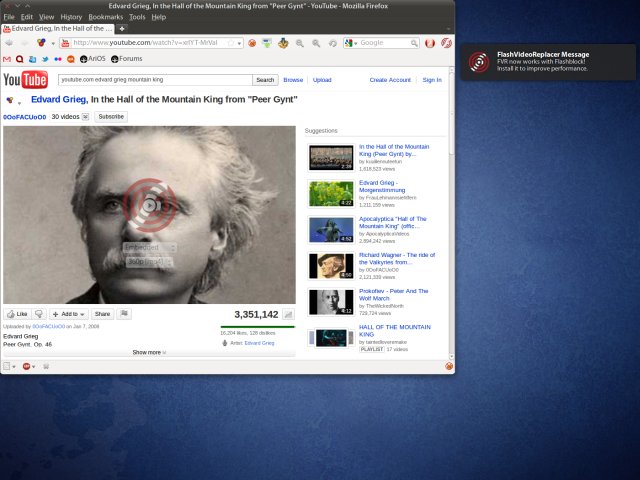Click the Adblock Plus icon in status bar
Image resolution: width=640 pixels, height=480 pixels.
27,366
